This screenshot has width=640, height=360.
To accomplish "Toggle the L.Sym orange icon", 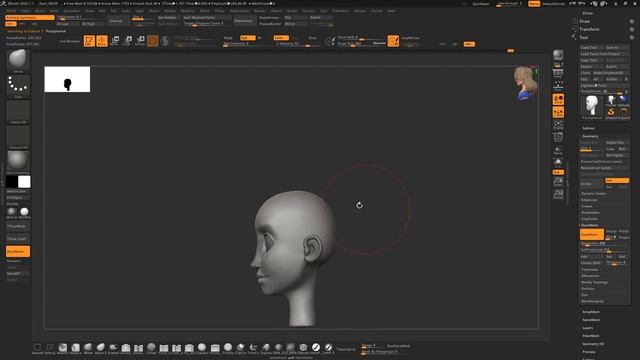I will pos(558,112).
